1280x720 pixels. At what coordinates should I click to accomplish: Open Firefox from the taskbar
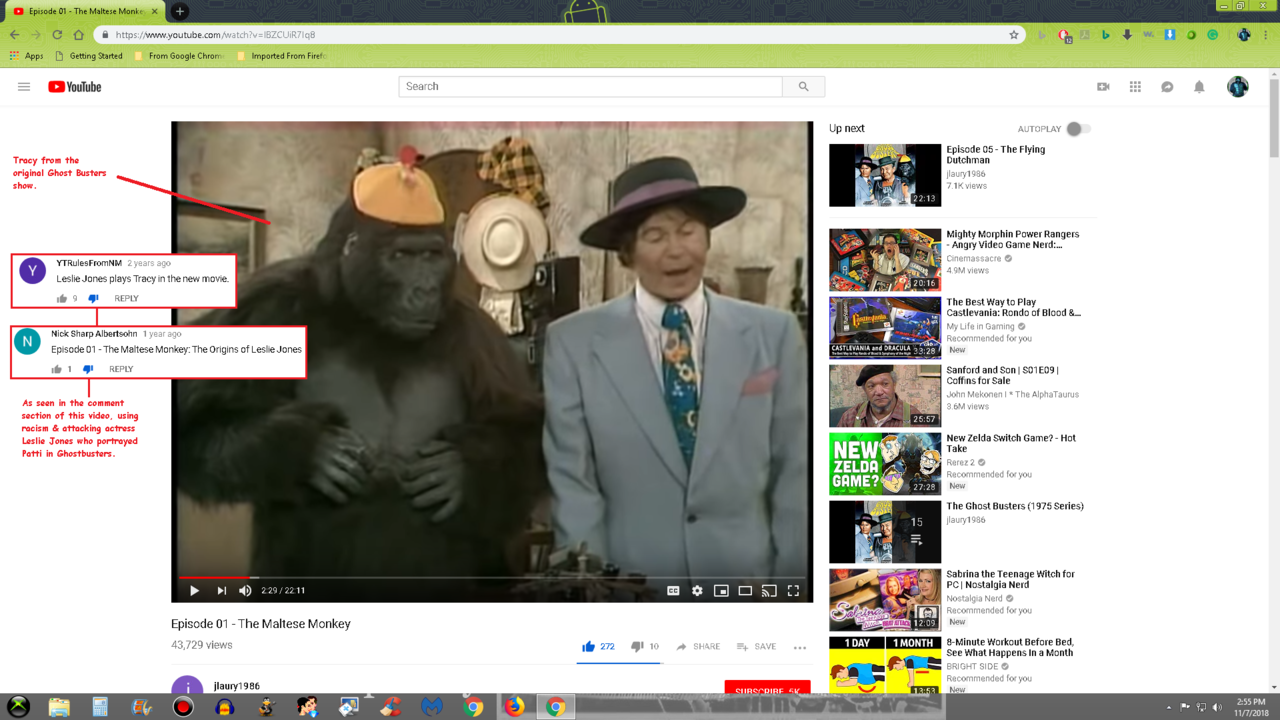coord(514,706)
